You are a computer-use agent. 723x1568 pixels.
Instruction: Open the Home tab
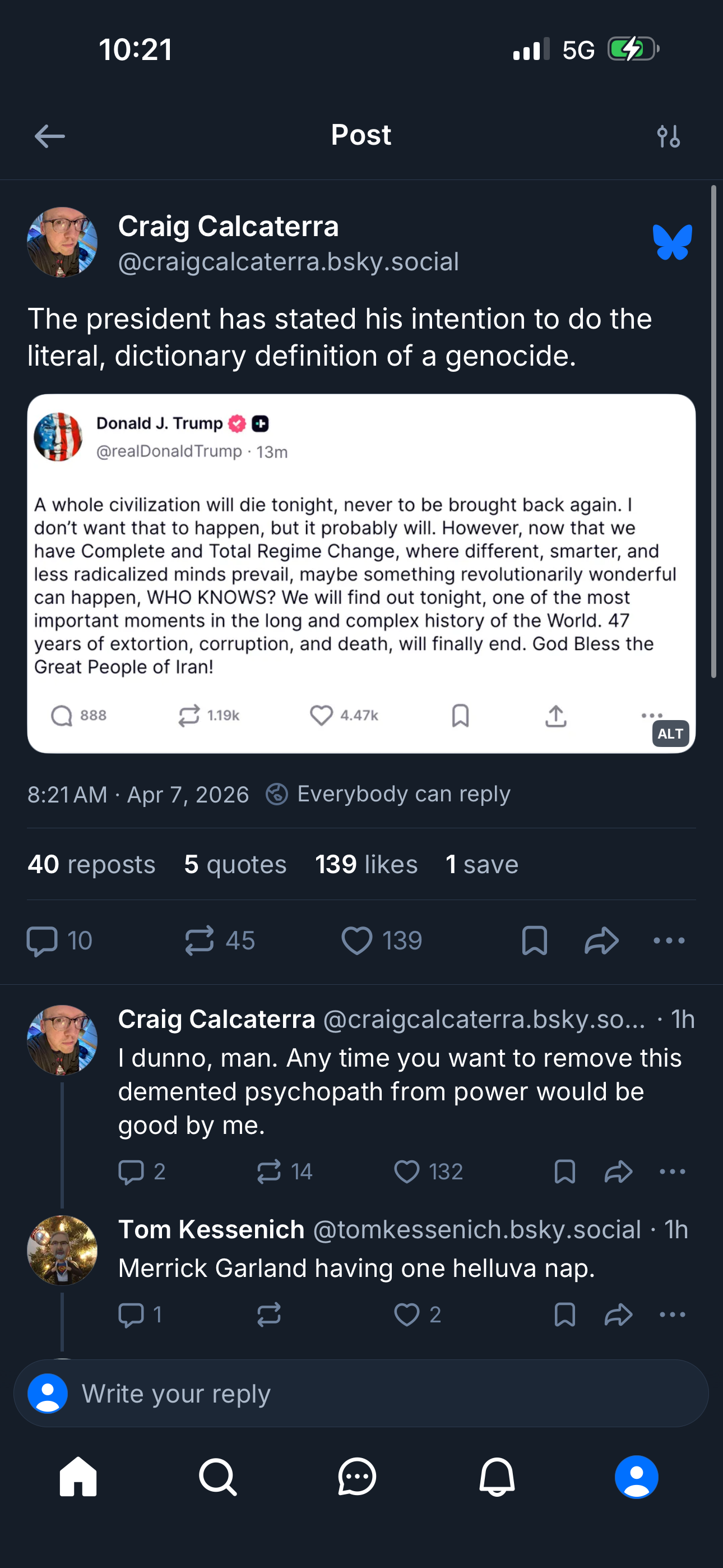coord(78,1477)
